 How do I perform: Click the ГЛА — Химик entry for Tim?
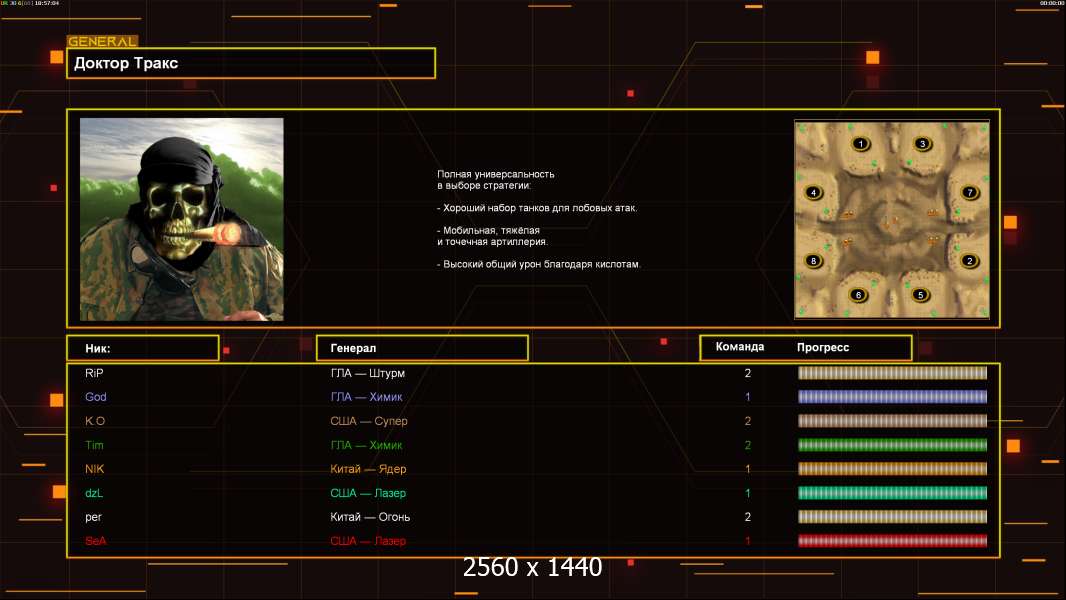(366, 445)
